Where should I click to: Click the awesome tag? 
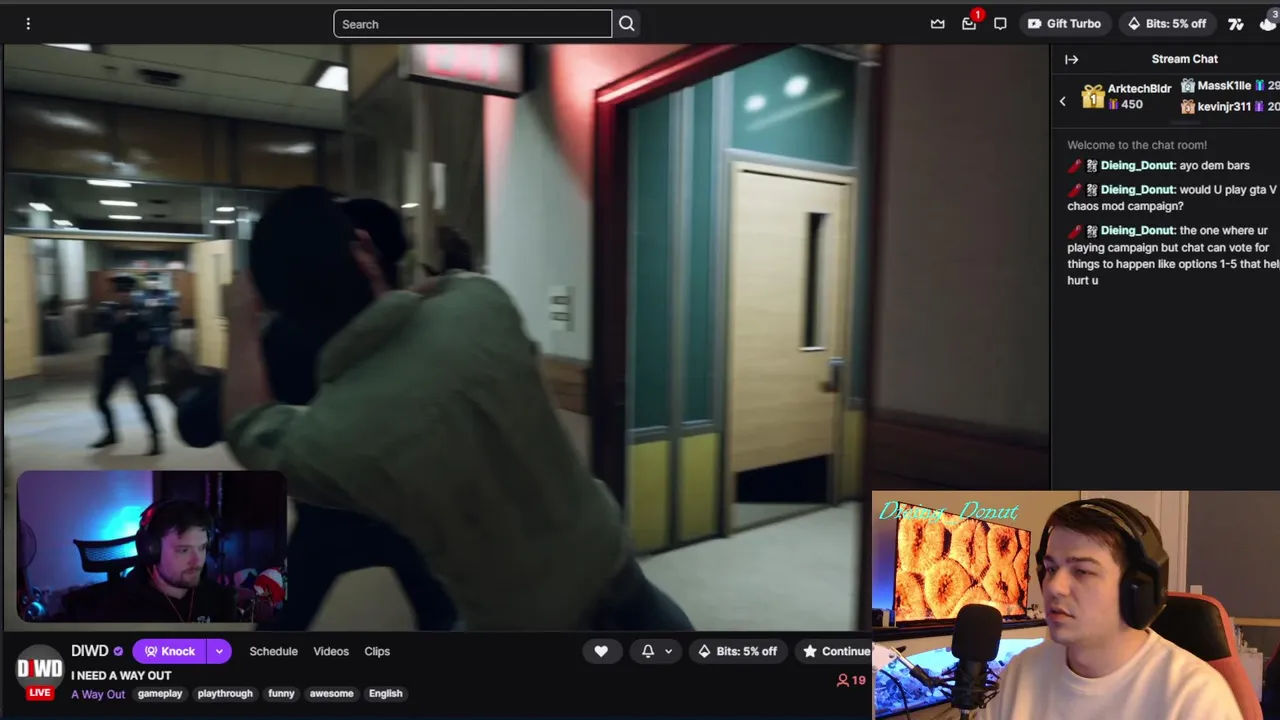pos(331,693)
